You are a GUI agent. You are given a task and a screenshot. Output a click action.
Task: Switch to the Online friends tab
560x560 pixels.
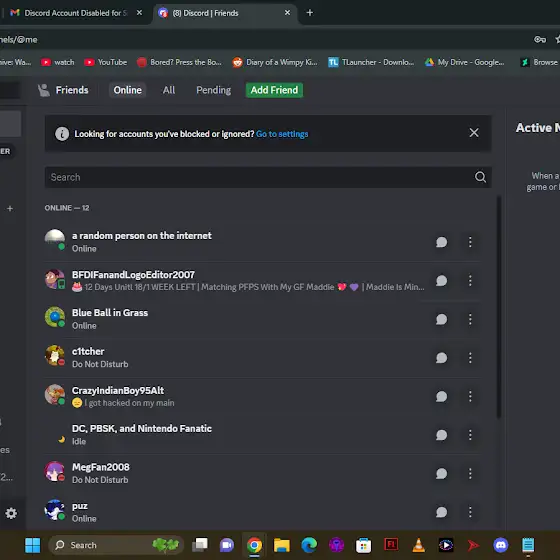coord(128,90)
